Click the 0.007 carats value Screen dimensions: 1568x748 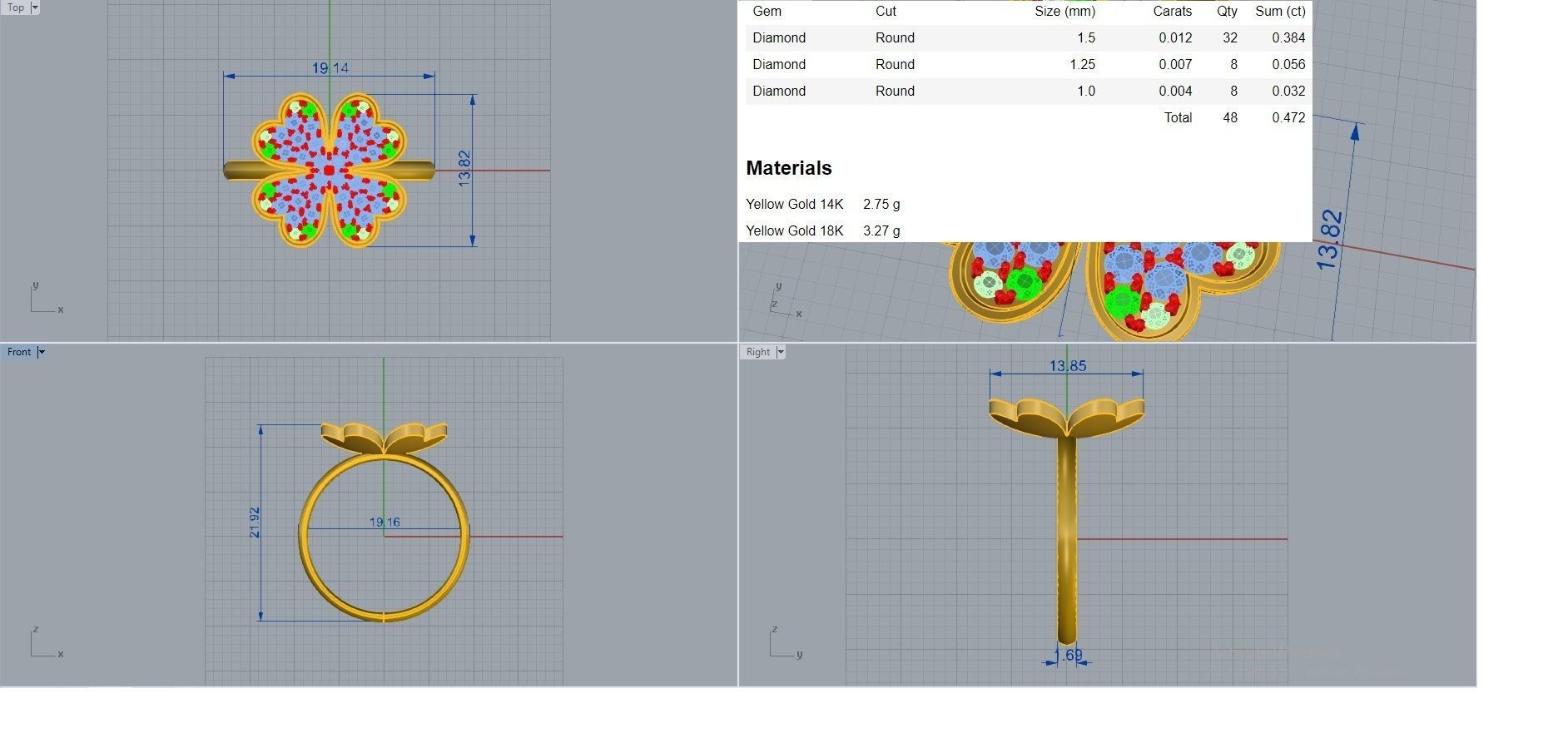(1175, 65)
